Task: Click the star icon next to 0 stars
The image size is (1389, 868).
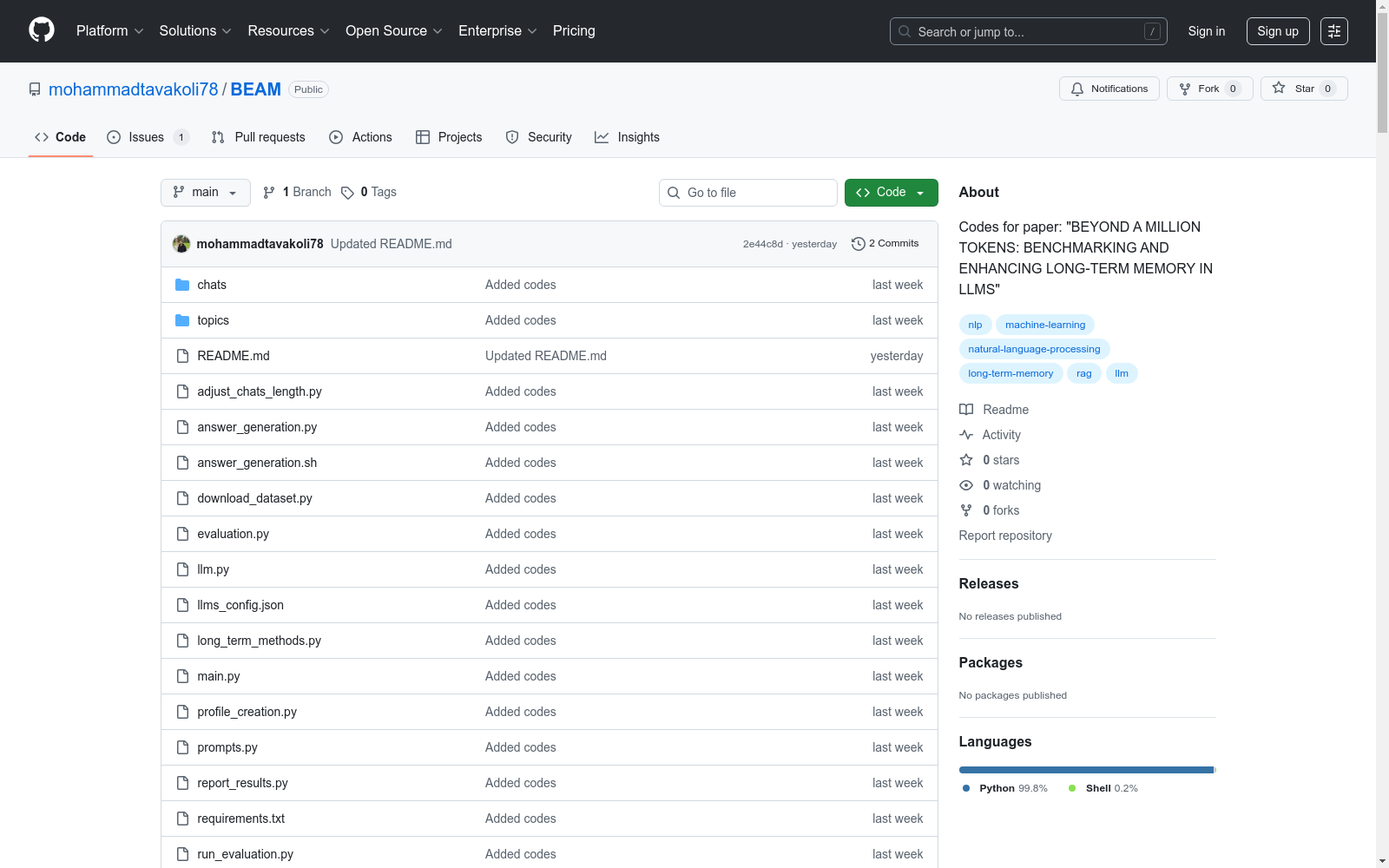Action: point(966,460)
